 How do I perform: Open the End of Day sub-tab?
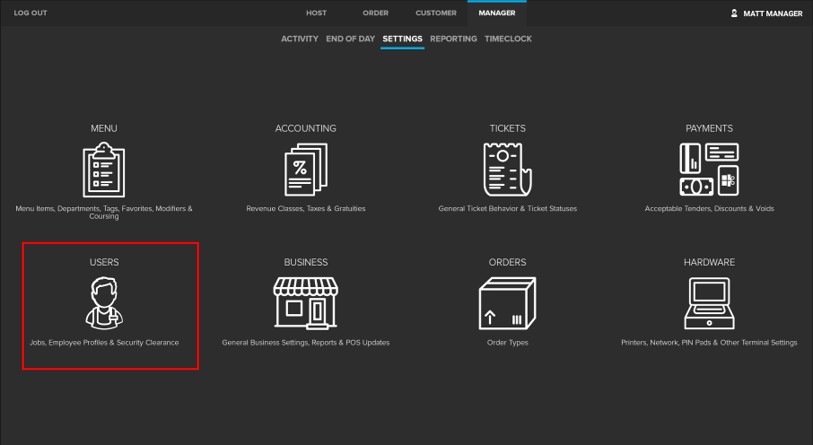pyautogui.click(x=350, y=39)
